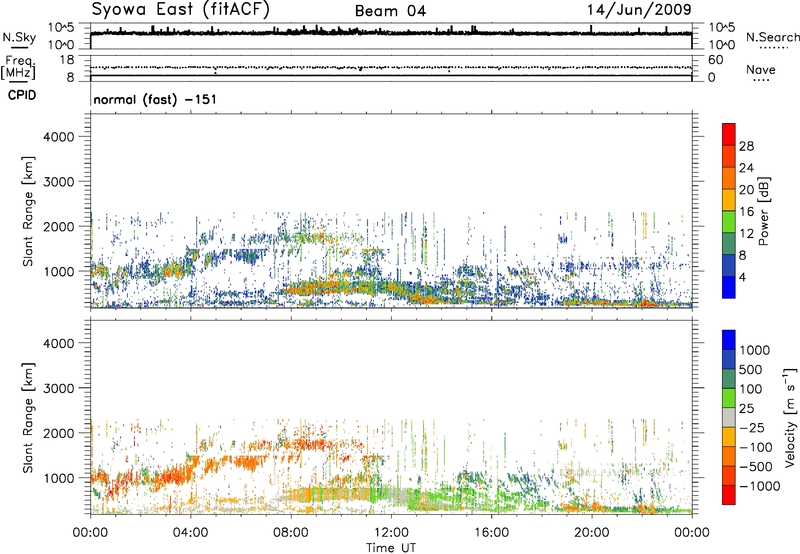This screenshot has height=554, width=800.
Task: Click the '4000' tick on power panel axis
Action: click(x=59, y=137)
